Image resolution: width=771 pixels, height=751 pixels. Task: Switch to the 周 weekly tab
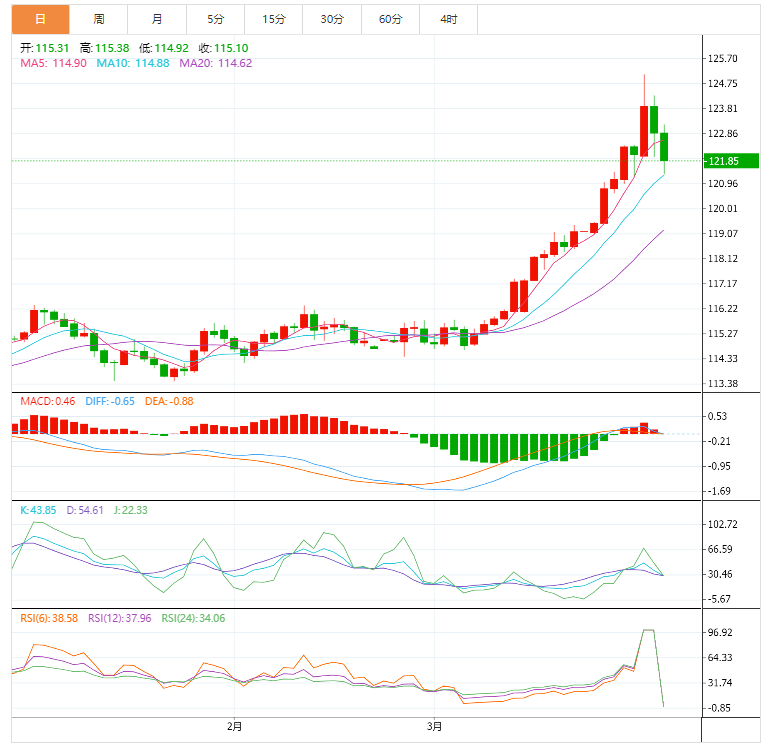(99, 20)
